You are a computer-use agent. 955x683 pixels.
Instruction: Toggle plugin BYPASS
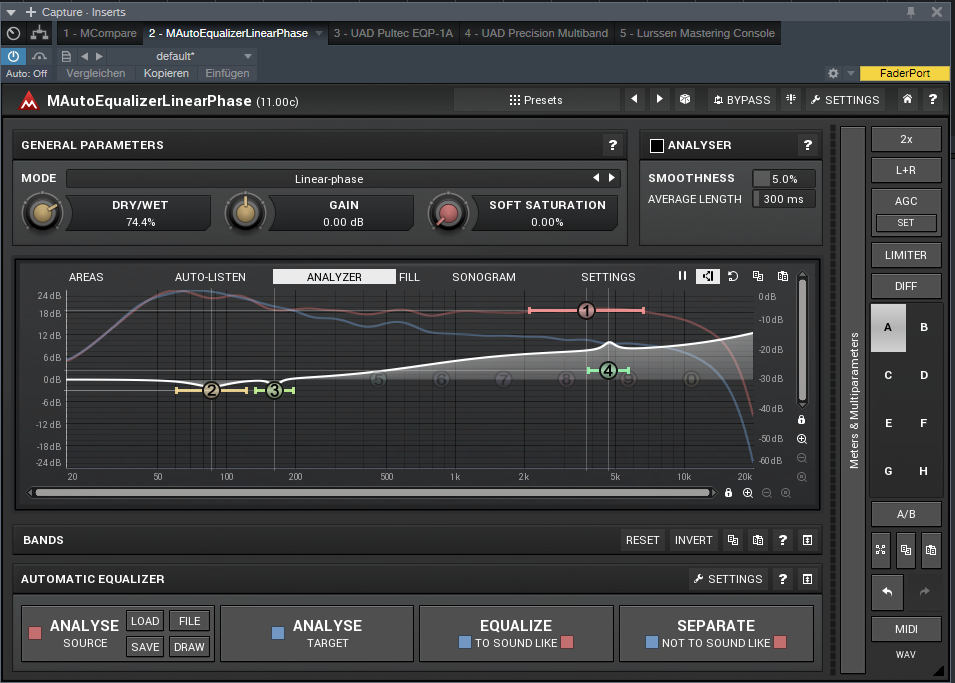point(742,100)
